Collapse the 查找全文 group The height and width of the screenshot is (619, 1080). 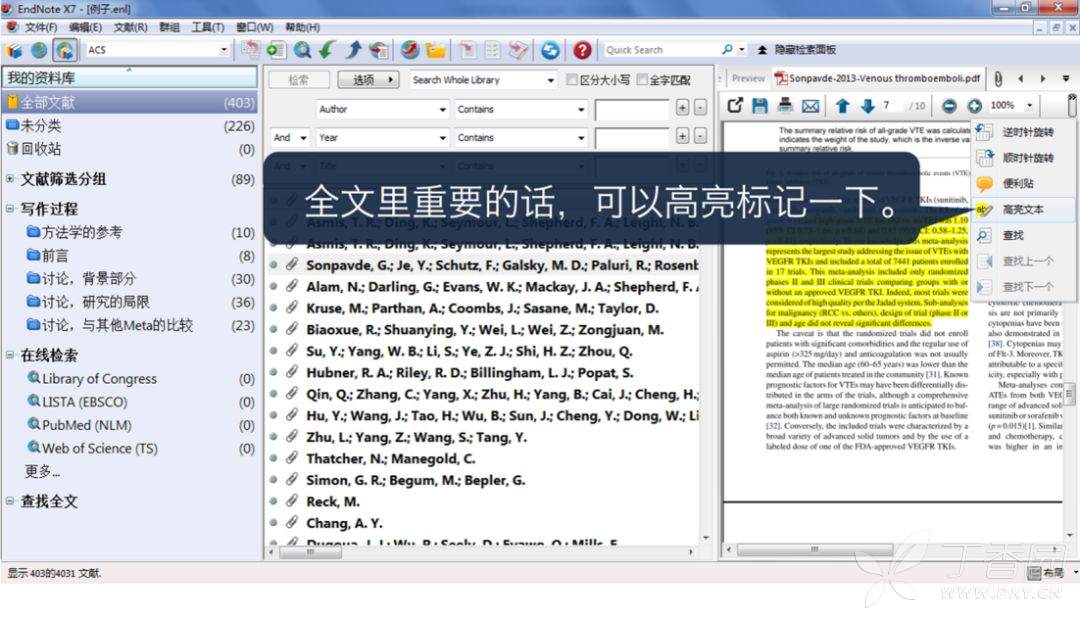point(10,501)
